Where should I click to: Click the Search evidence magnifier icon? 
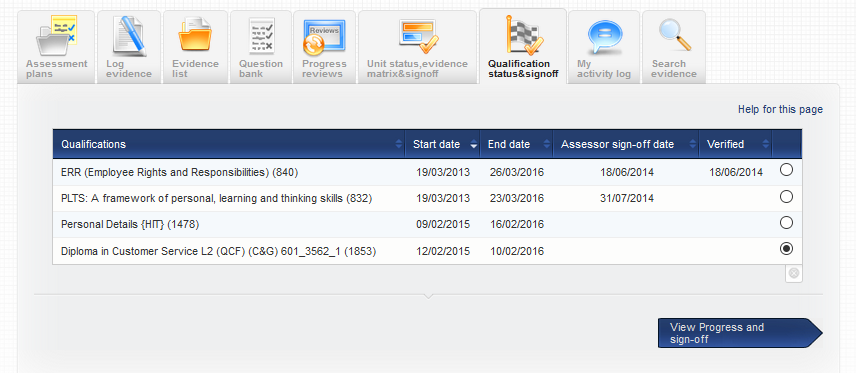point(674,35)
